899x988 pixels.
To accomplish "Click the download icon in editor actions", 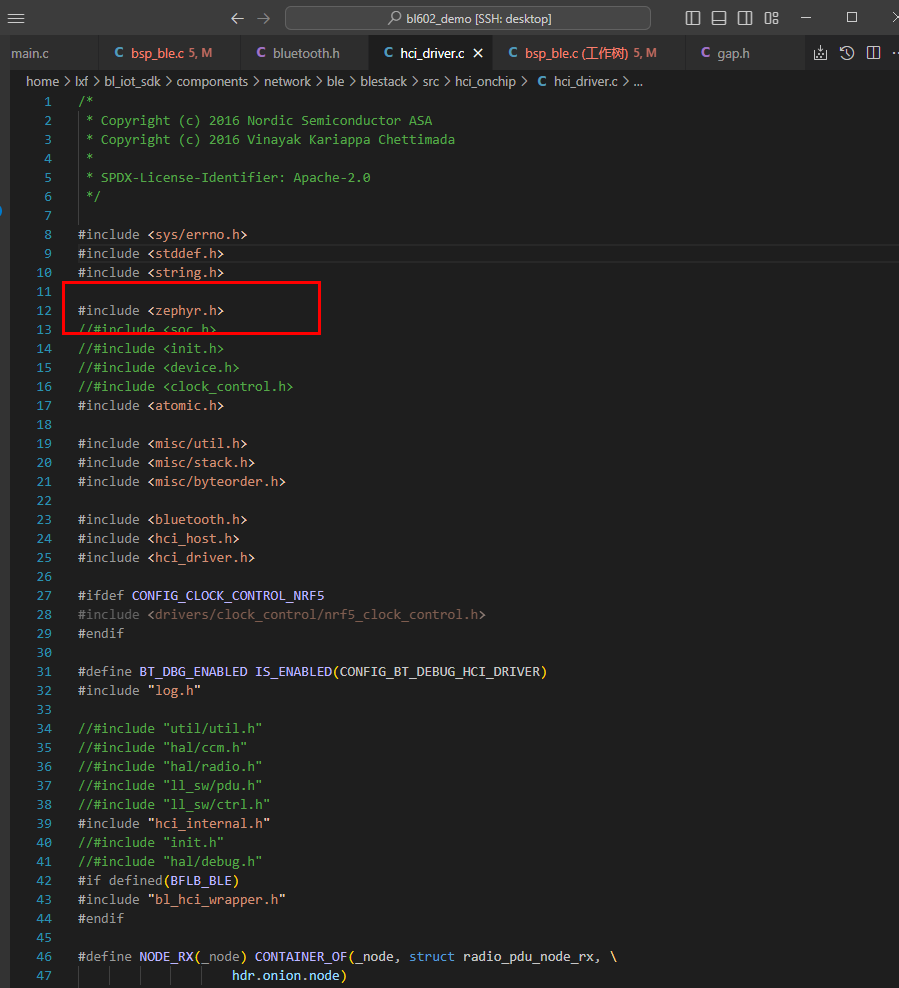I will [x=820, y=53].
